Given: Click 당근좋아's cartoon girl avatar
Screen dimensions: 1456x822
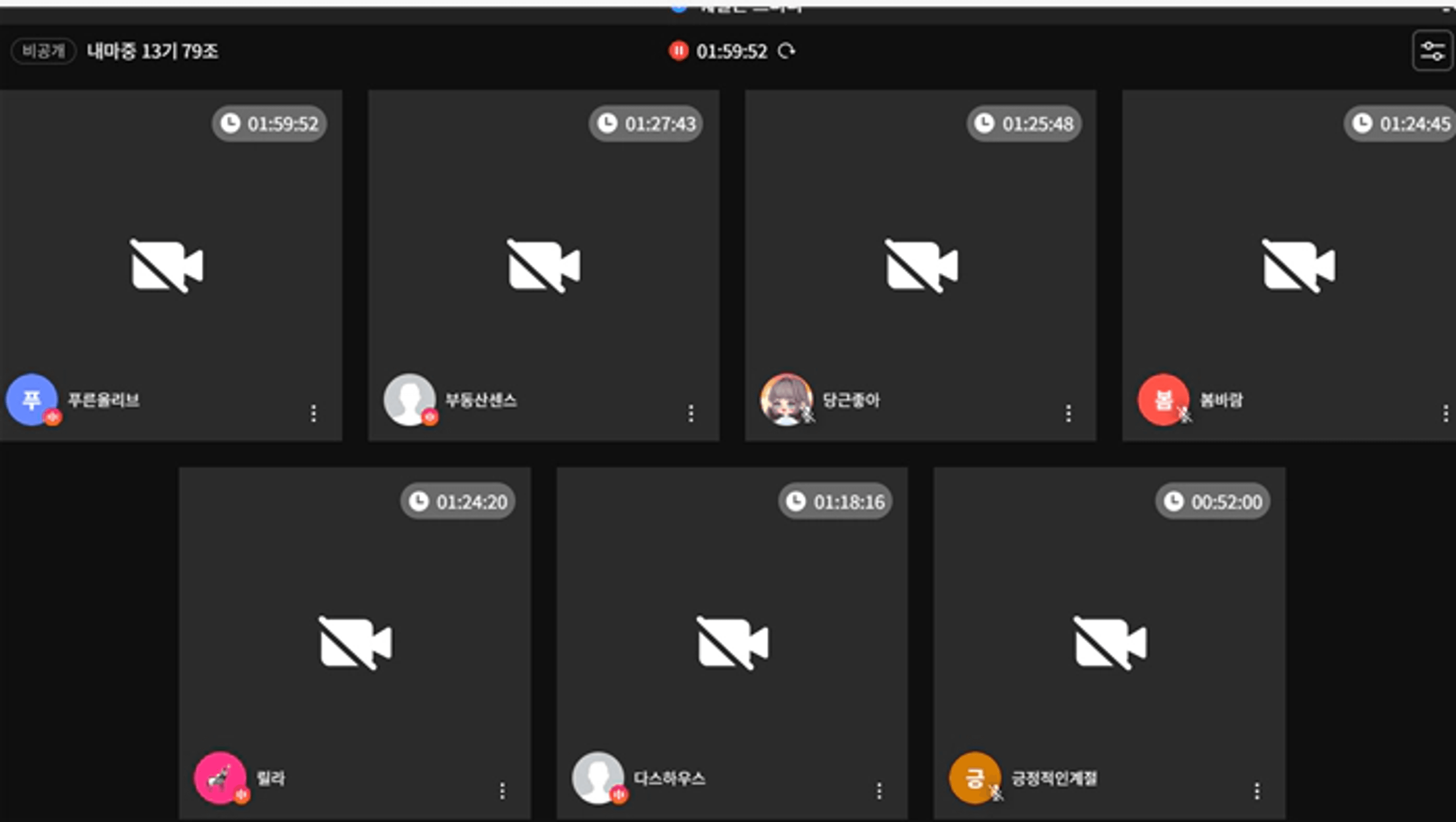Looking at the screenshot, I should point(786,399).
